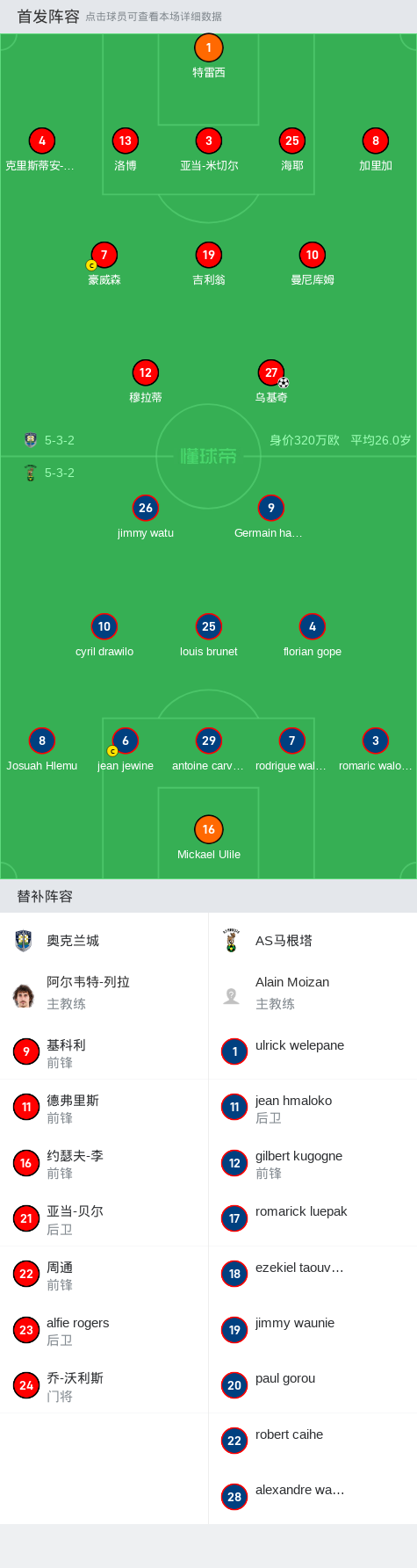Open goalkeeper 特雷西 number 1 badge
Screen dimensions: 417x1568
tap(208, 48)
